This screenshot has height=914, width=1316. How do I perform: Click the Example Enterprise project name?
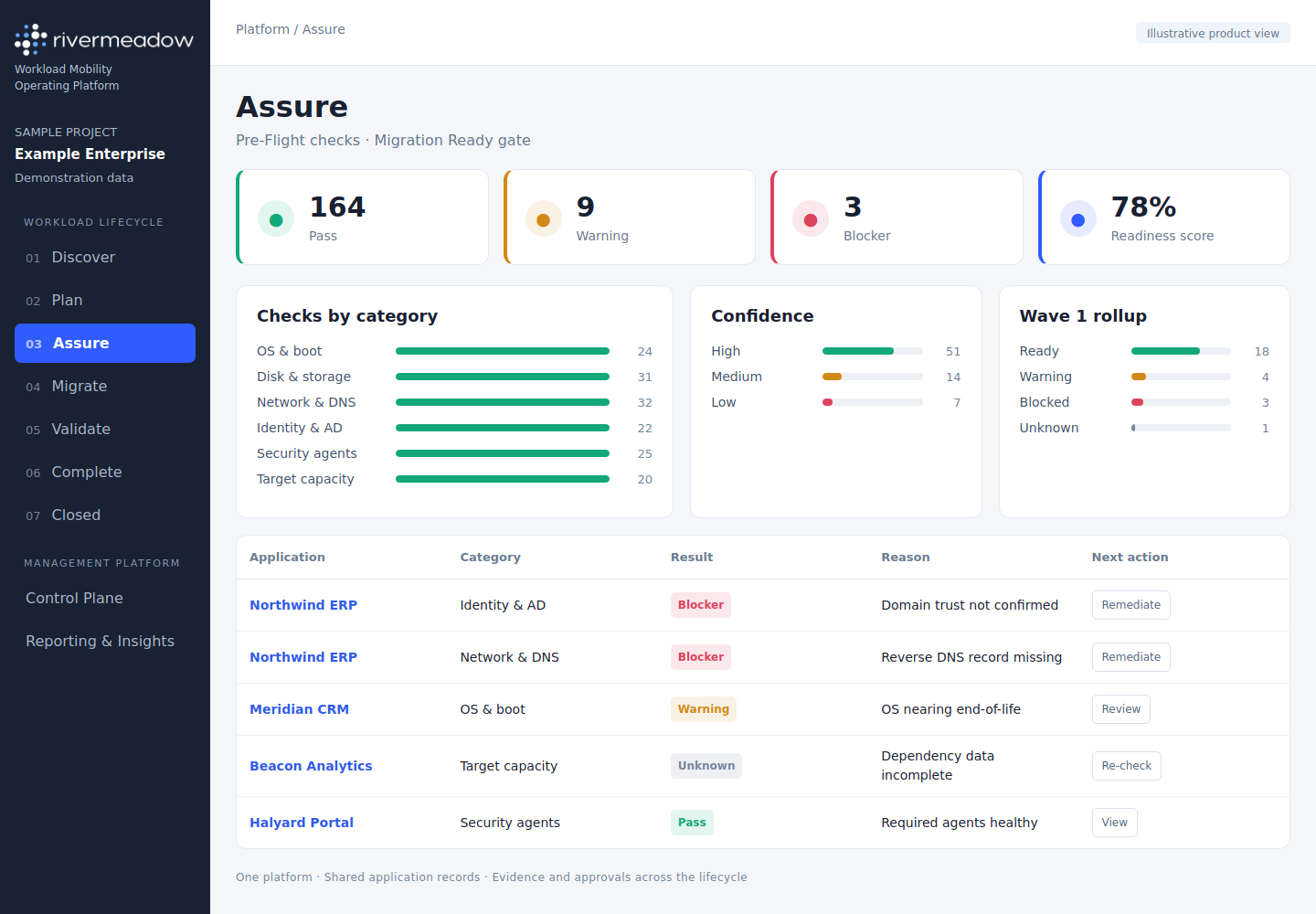[x=90, y=154]
